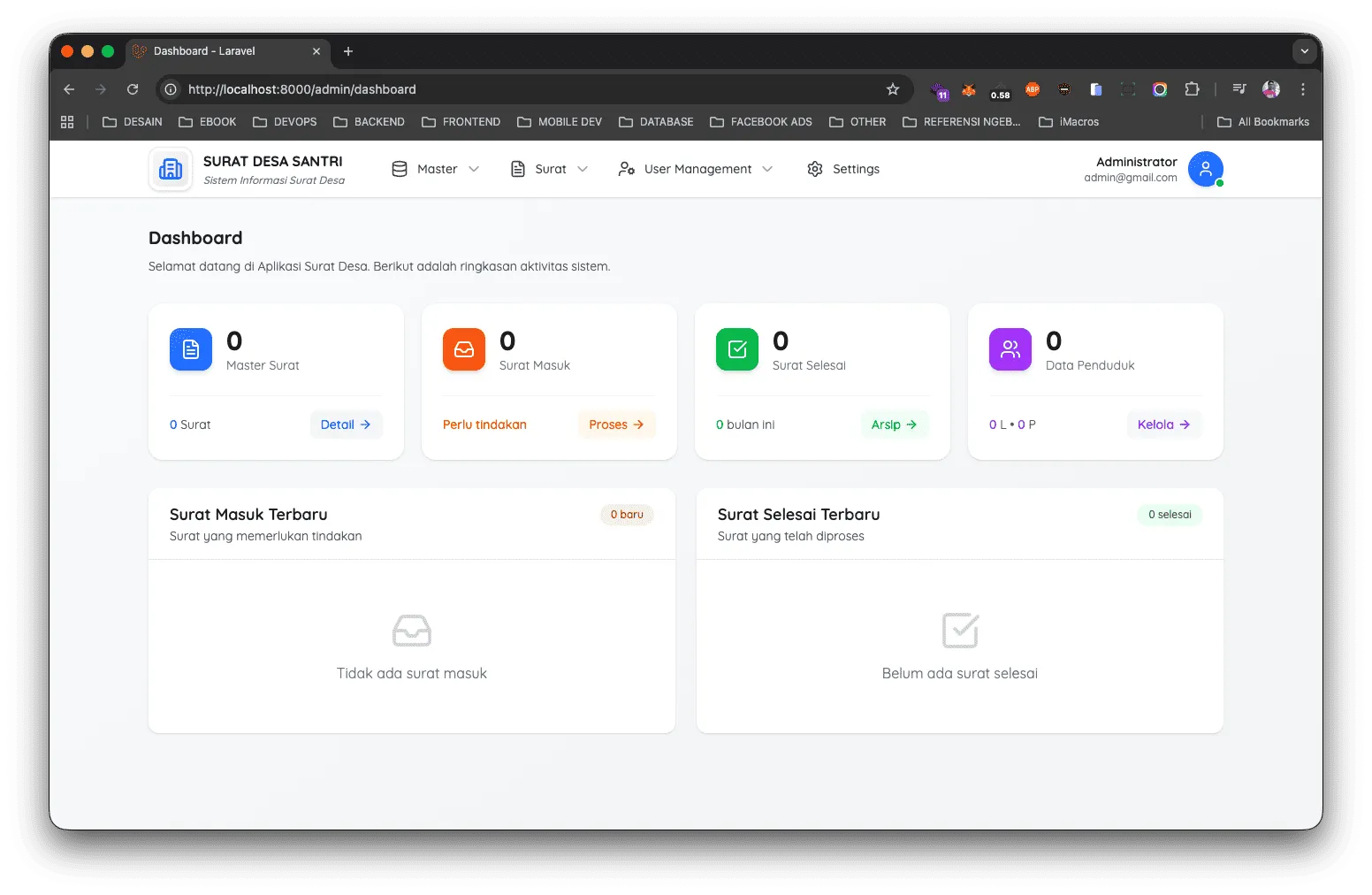Open the DESAIN bookmarks folder
This screenshot has height=895, width=1372.
click(x=133, y=122)
